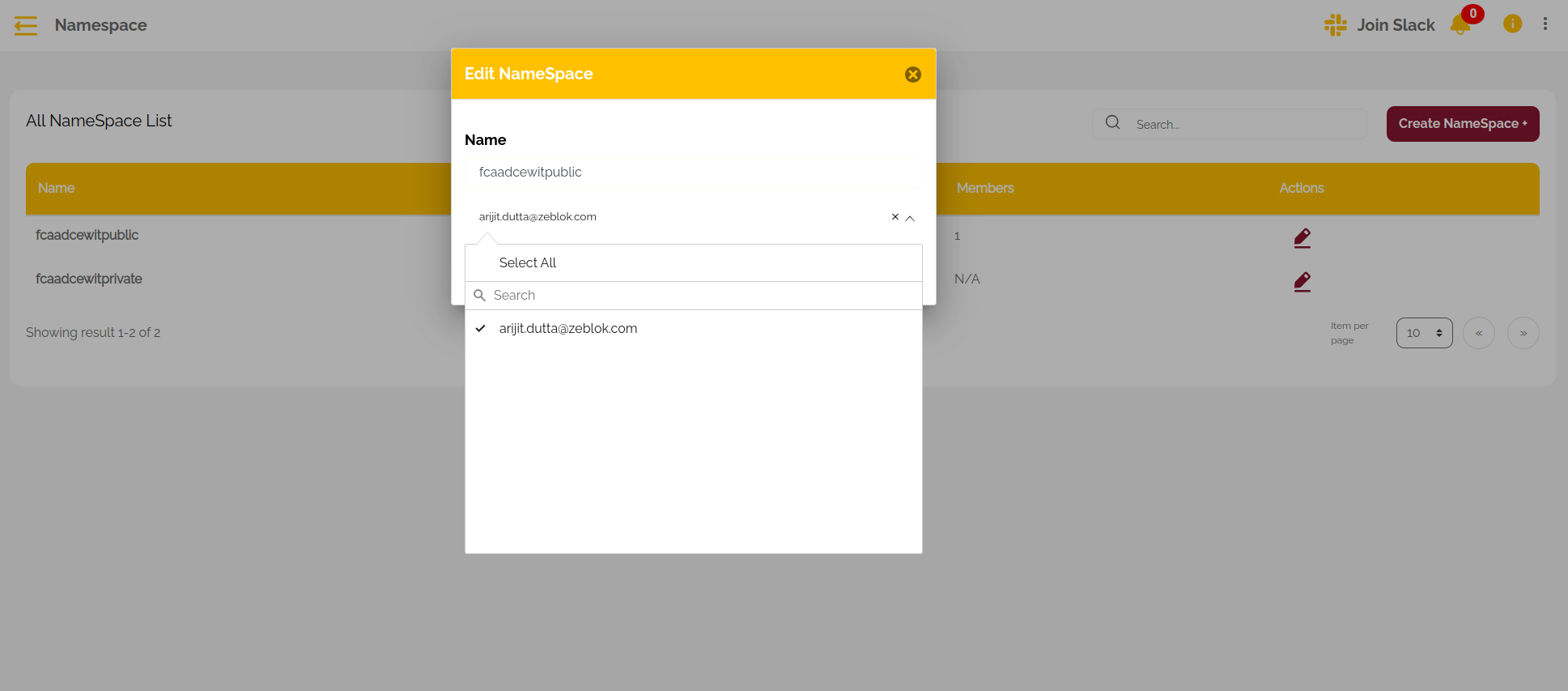Go to the next page of results

pos(1523,333)
